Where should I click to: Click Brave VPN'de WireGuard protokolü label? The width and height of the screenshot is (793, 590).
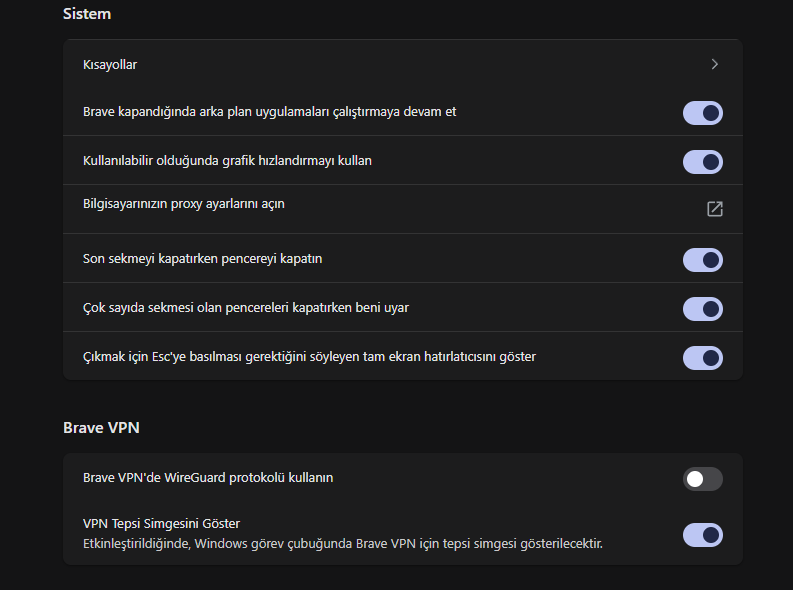click(x=208, y=478)
